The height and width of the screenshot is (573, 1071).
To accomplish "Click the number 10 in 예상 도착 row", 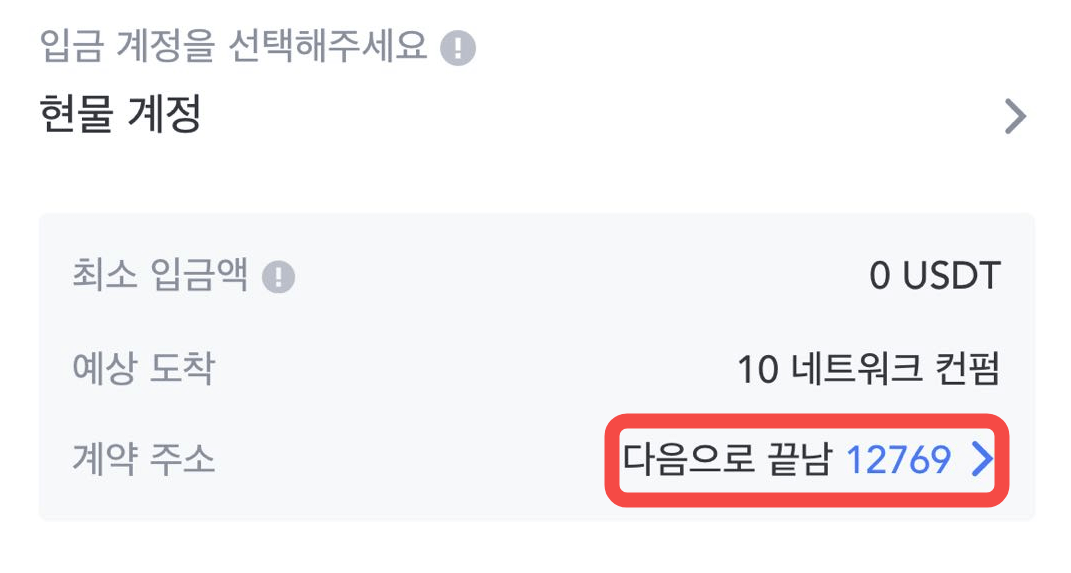I will pyautogui.click(x=757, y=370).
